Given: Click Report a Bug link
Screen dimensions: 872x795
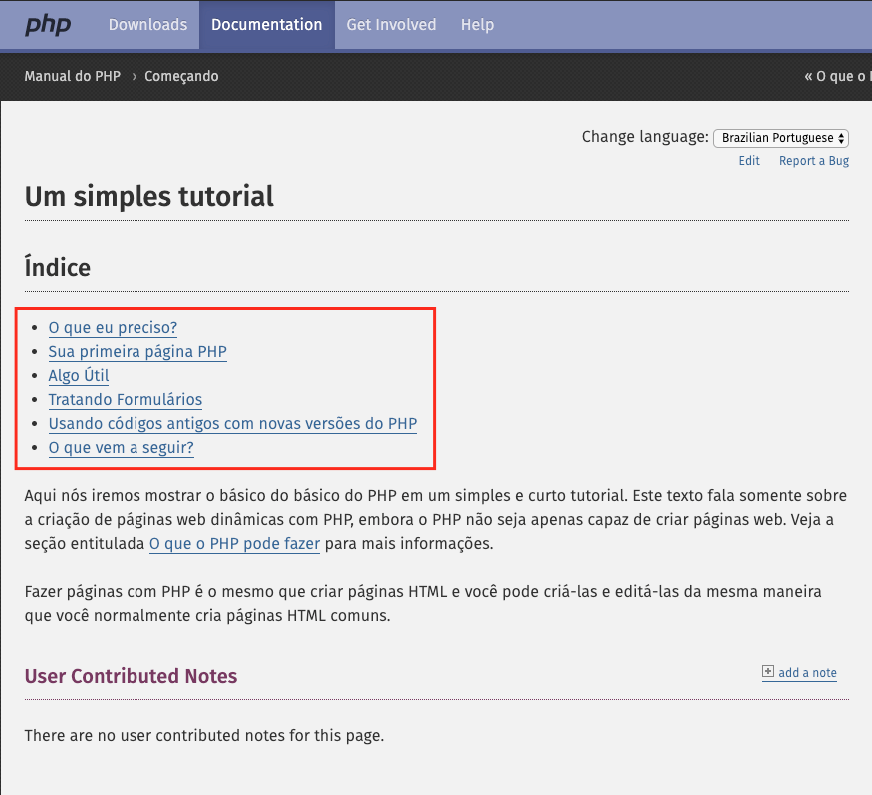Looking at the screenshot, I should pos(814,161).
